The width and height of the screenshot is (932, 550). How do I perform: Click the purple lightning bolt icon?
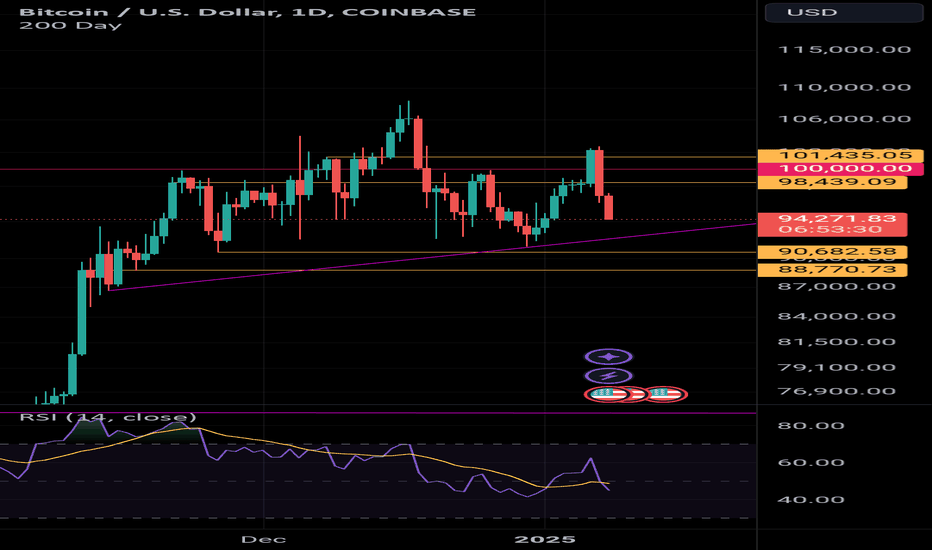click(x=608, y=376)
